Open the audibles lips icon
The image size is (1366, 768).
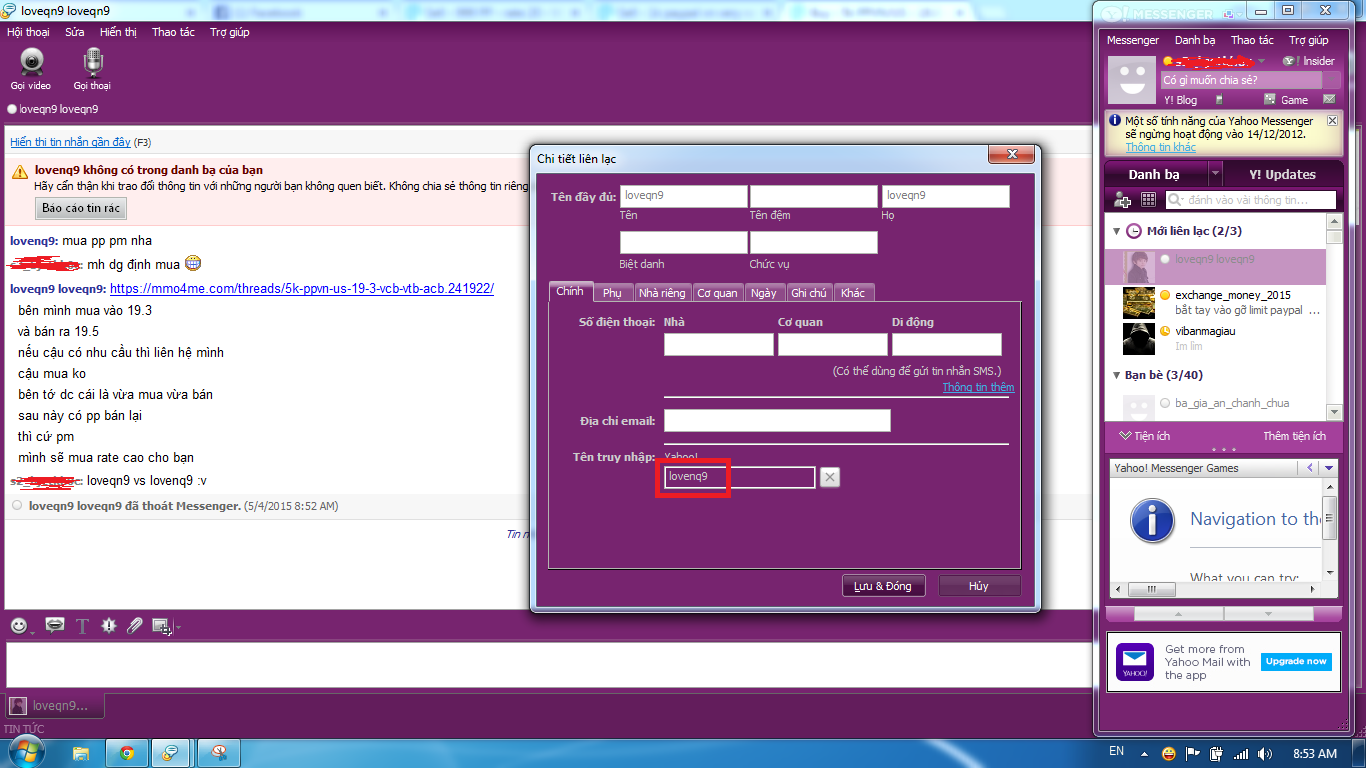(x=55, y=626)
